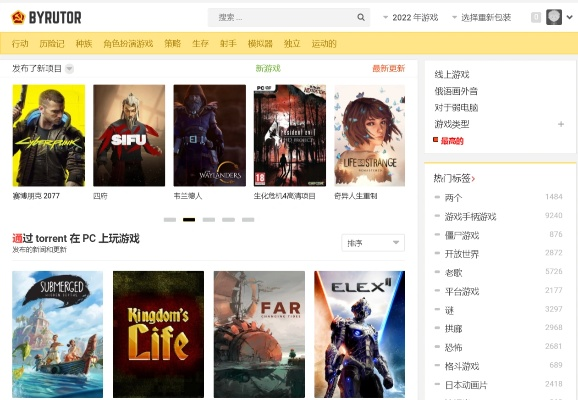Open the Submerged game cover
Viewport: 578px width, 400px height.
point(58,334)
